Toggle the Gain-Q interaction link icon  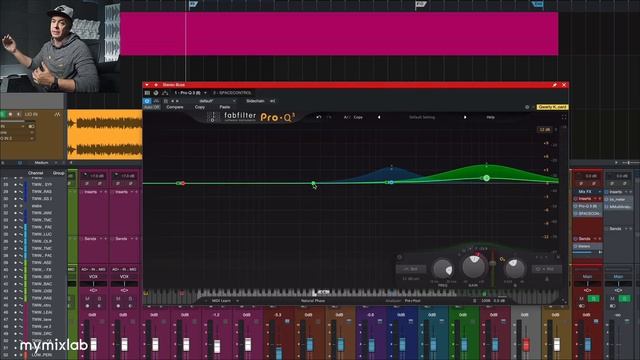pos(502,259)
